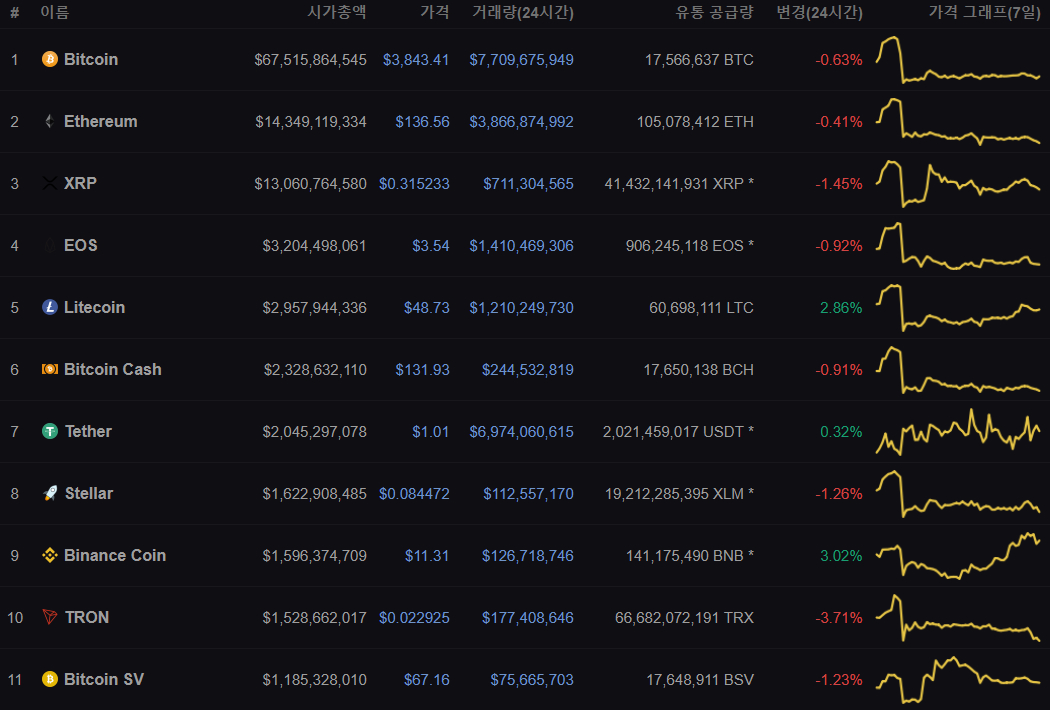Click the blue Litecoin logo icon
The height and width of the screenshot is (710, 1050).
pyautogui.click(x=50, y=307)
